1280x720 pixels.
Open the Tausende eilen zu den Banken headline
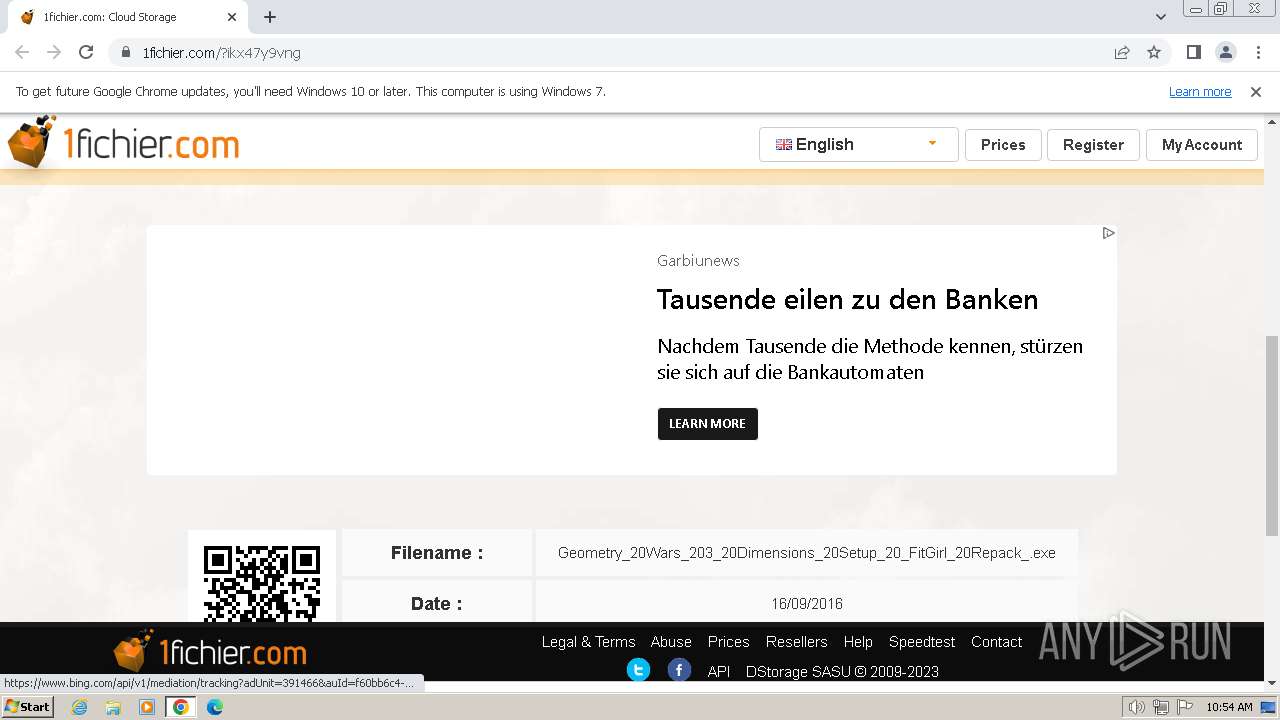[847, 299]
